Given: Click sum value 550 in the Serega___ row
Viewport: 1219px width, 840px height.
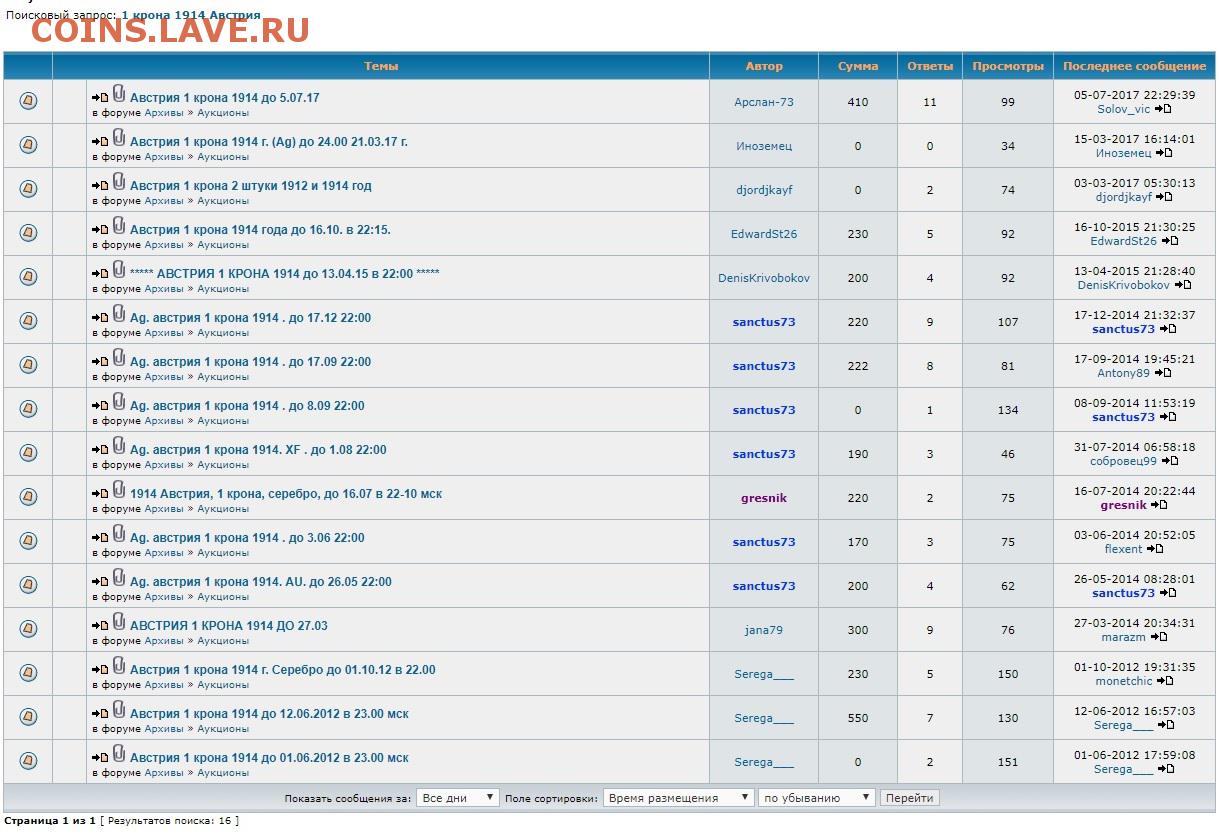Looking at the screenshot, I should pos(858,718).
